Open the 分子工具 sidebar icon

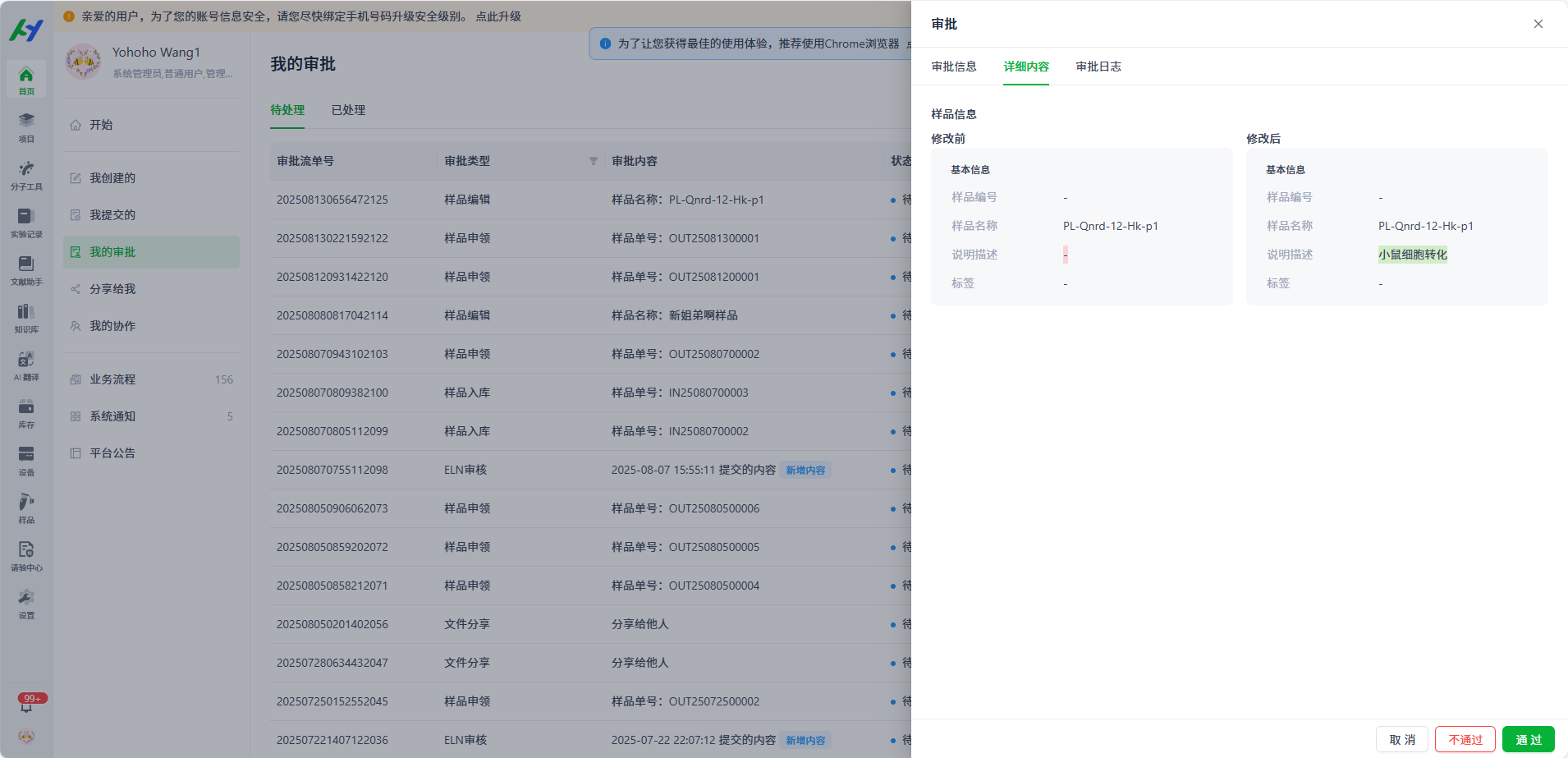(x=25, y=174)
